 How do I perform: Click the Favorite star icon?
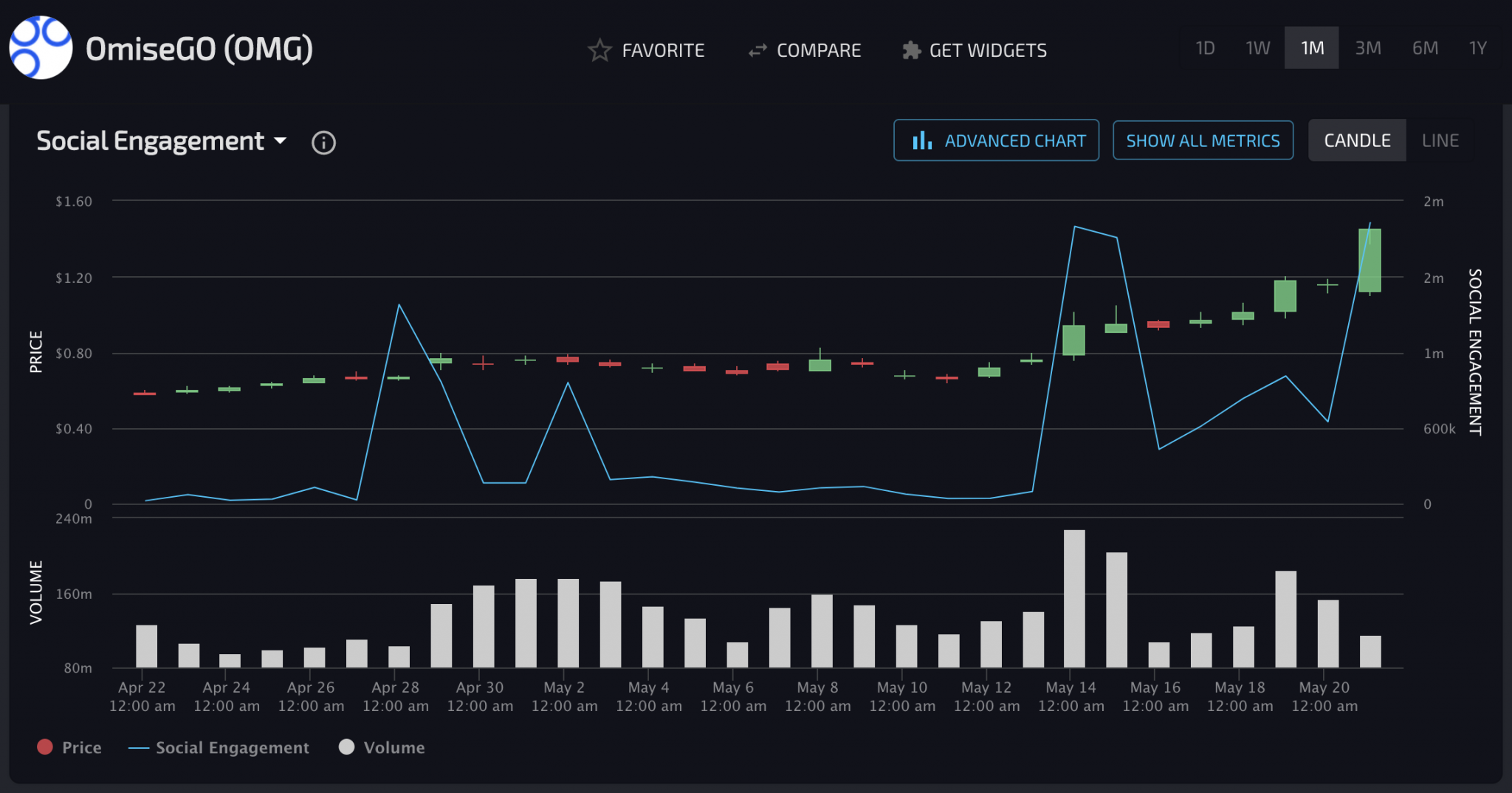[599, 50]
